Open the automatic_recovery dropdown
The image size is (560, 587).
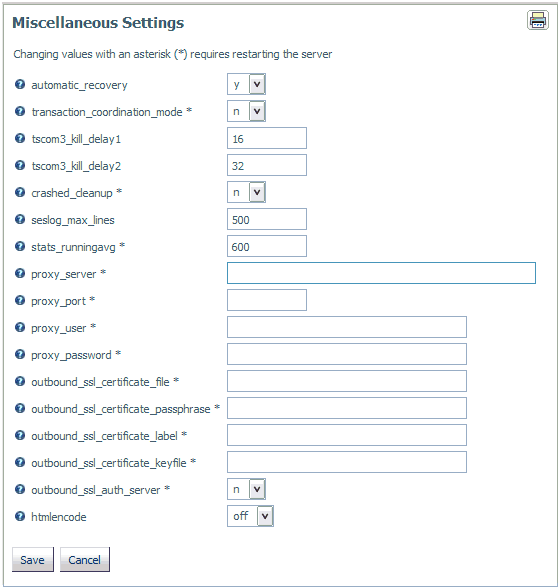pyautogui.click(x=246, y=84)
